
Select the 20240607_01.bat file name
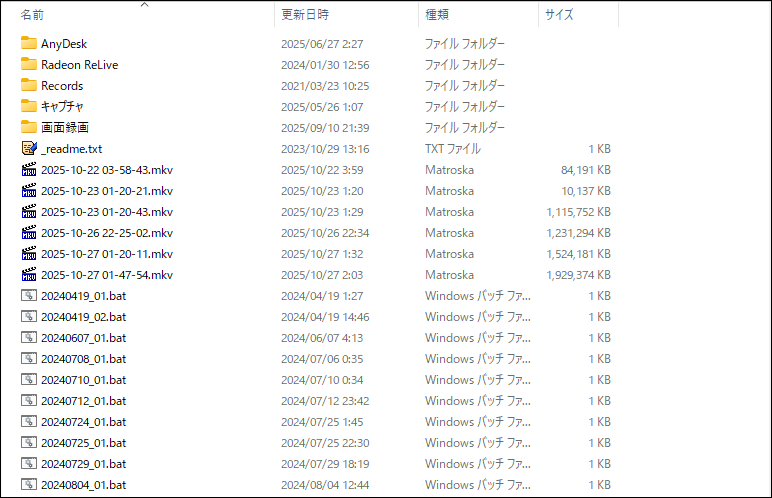pos(83,338)
